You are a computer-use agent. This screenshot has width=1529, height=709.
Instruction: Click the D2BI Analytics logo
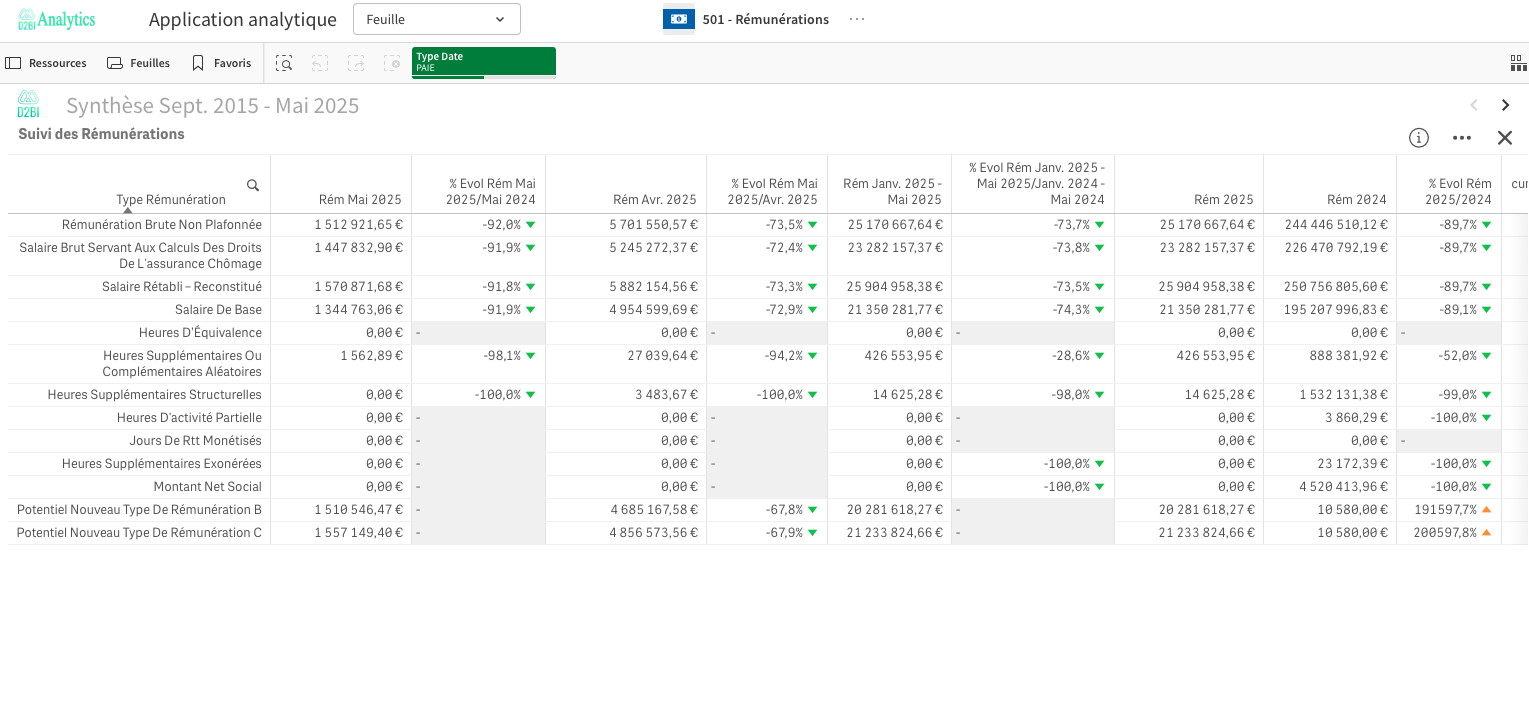point(56,19)
